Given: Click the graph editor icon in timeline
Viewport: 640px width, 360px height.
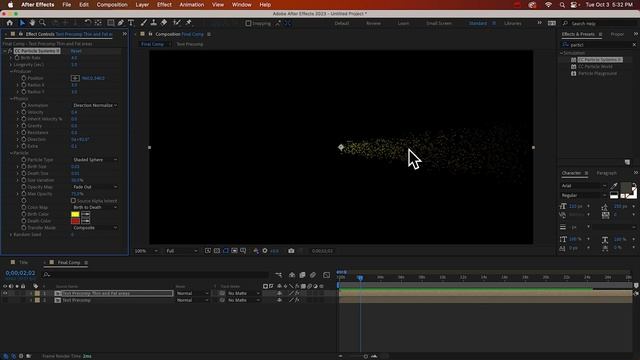Looking at the screenshot, I should pyautogui.click(x=327, y=275).
